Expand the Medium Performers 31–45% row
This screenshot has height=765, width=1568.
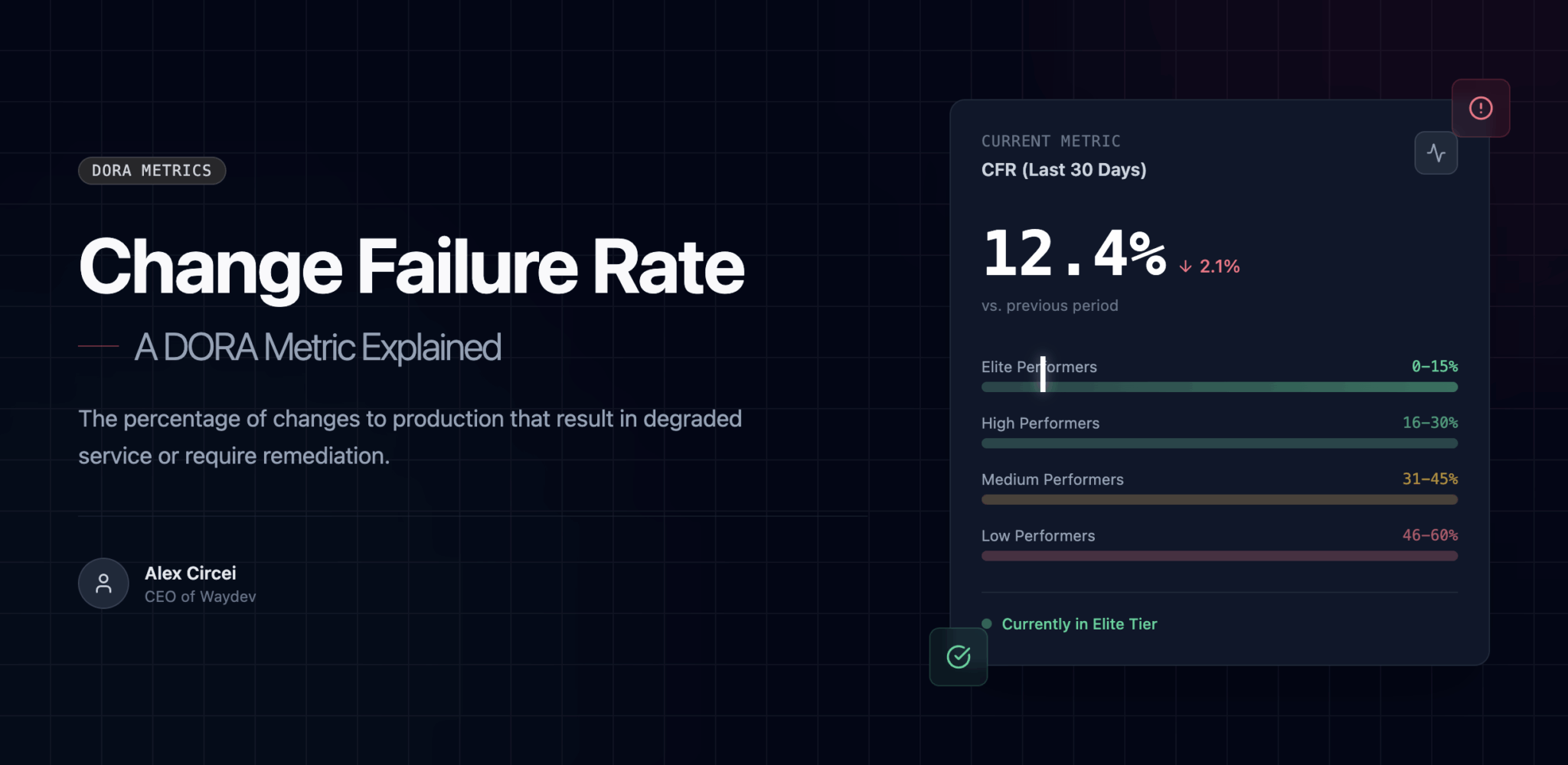1217,488
